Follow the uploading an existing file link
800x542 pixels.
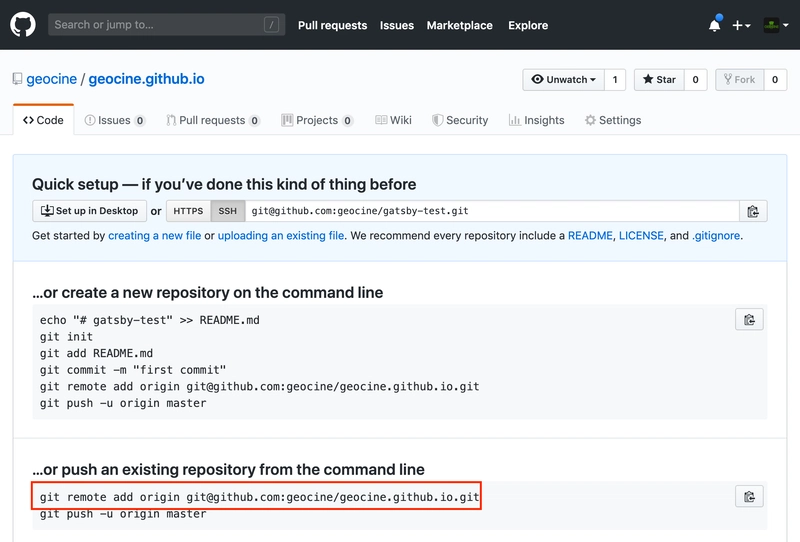[281, 236]
